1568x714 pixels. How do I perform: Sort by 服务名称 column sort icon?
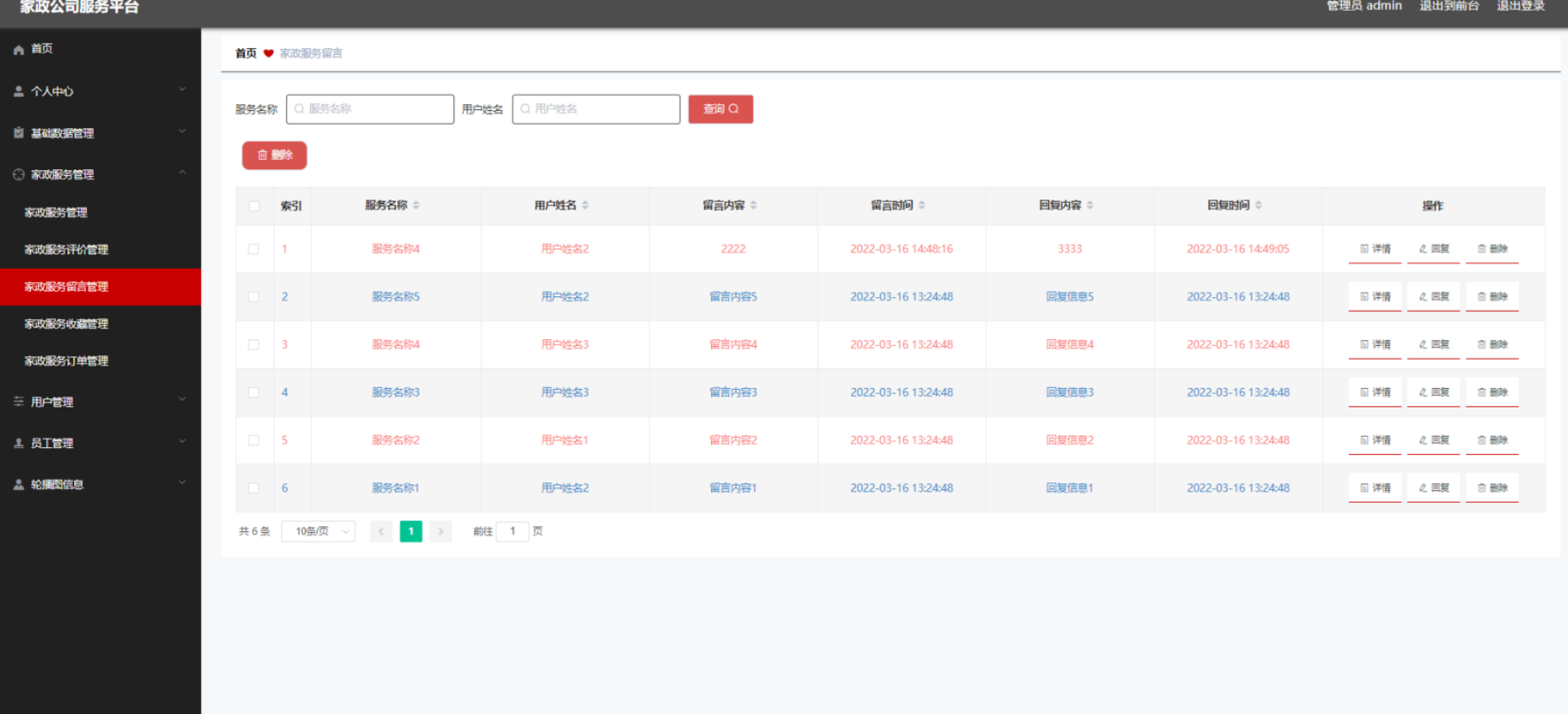point(416,205)
